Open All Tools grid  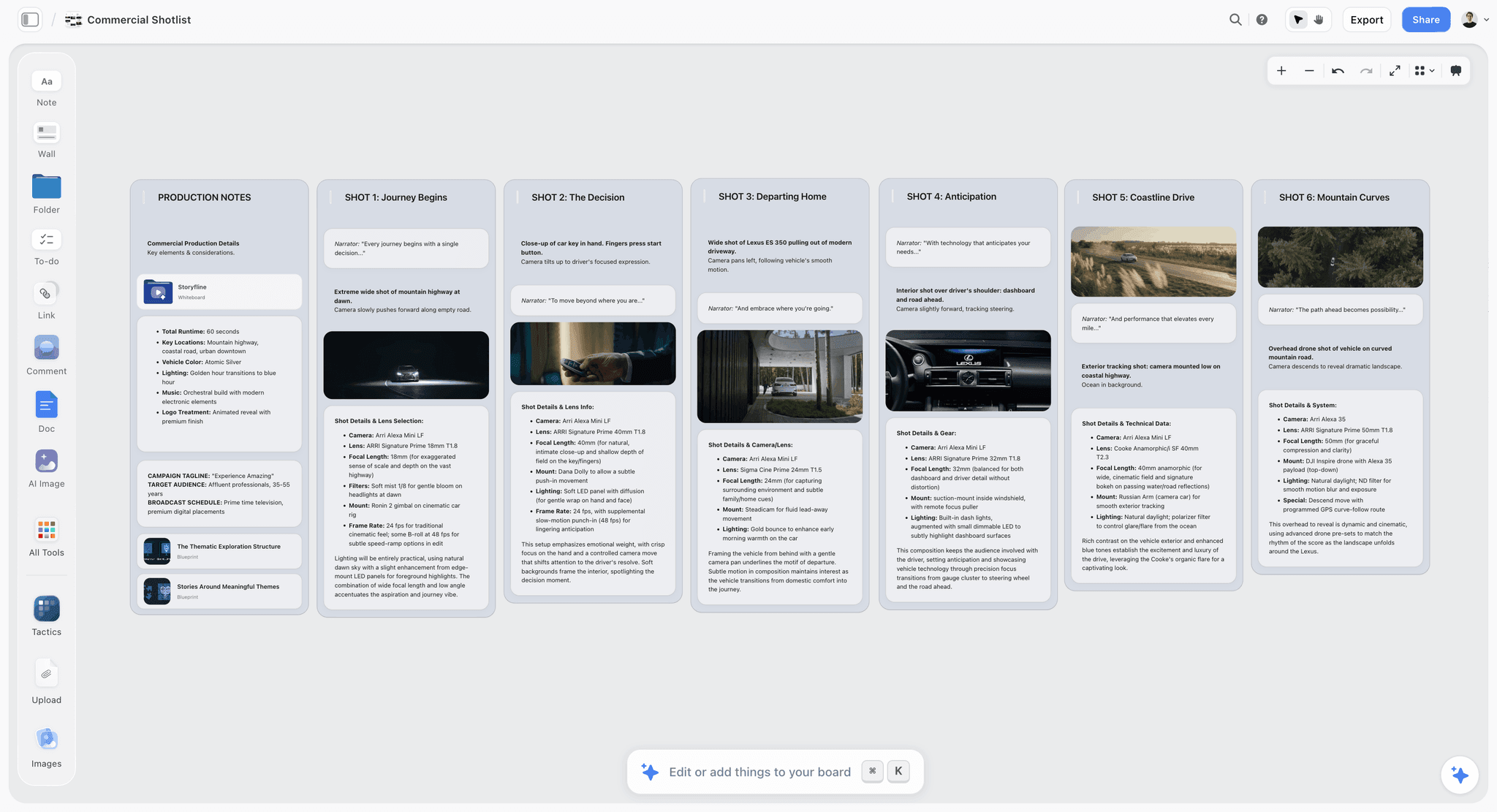pyautogui.click(x=46, y=537)
